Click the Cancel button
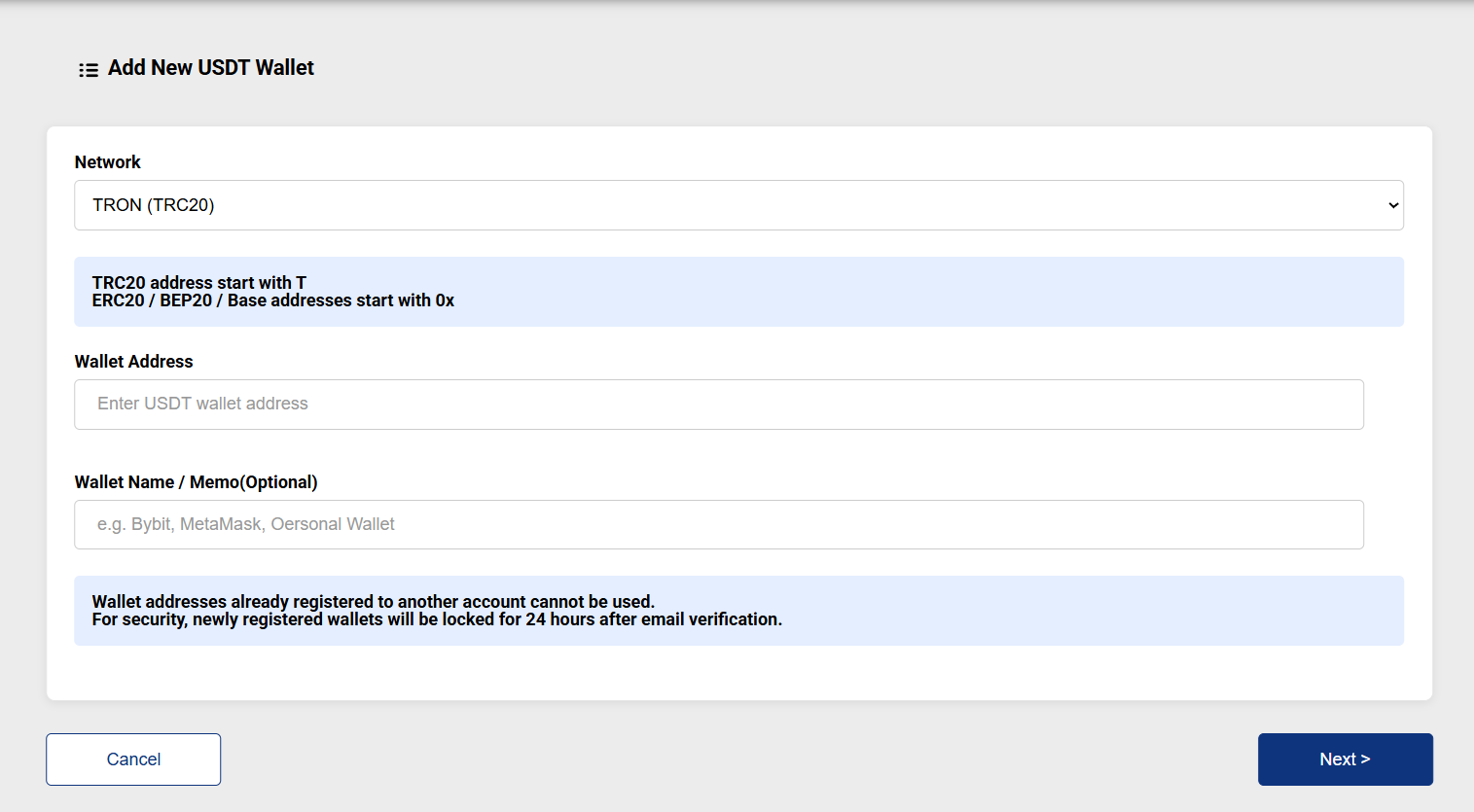 tap(133, 759)
